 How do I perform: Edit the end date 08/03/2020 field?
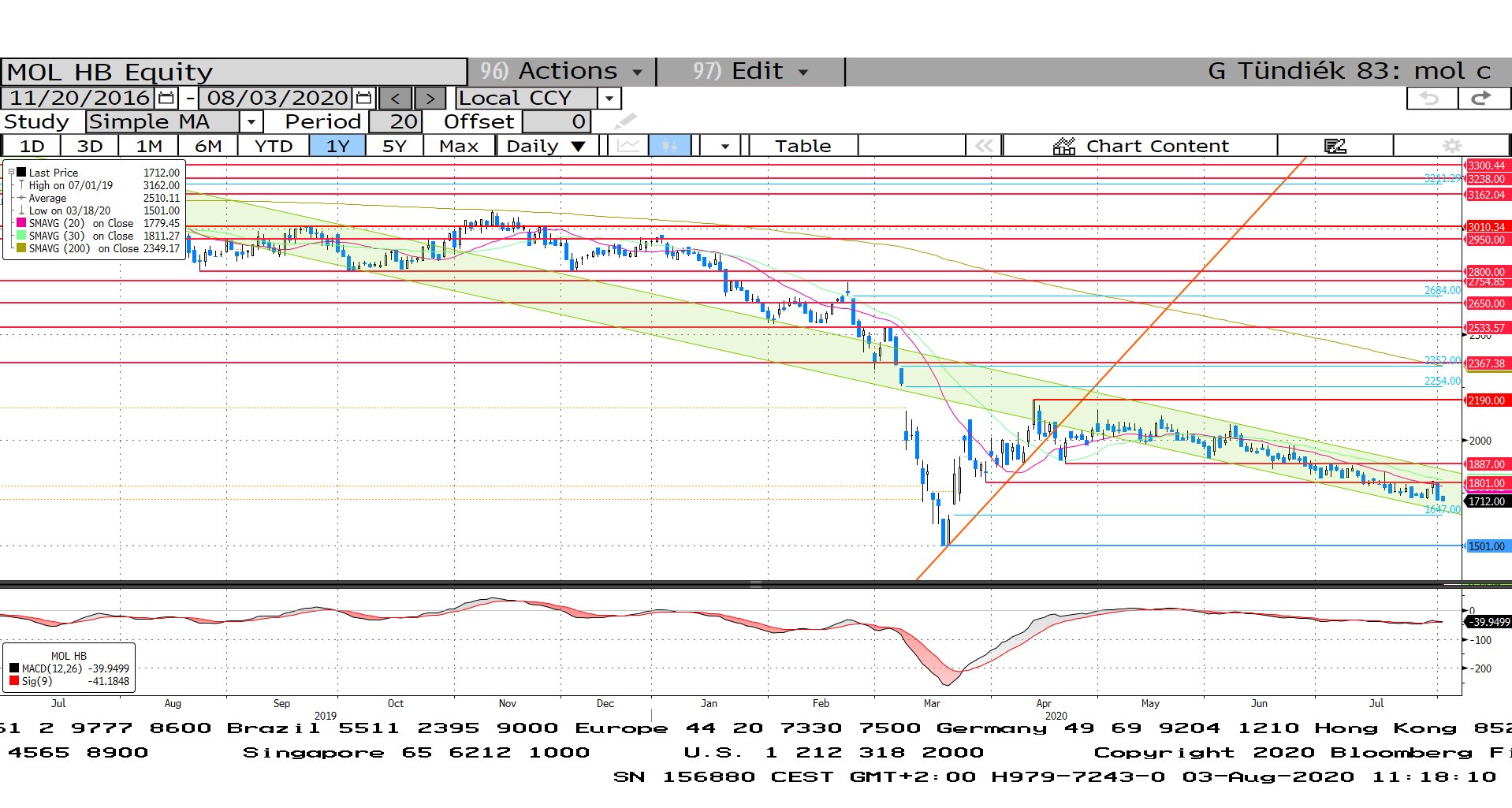277,98
